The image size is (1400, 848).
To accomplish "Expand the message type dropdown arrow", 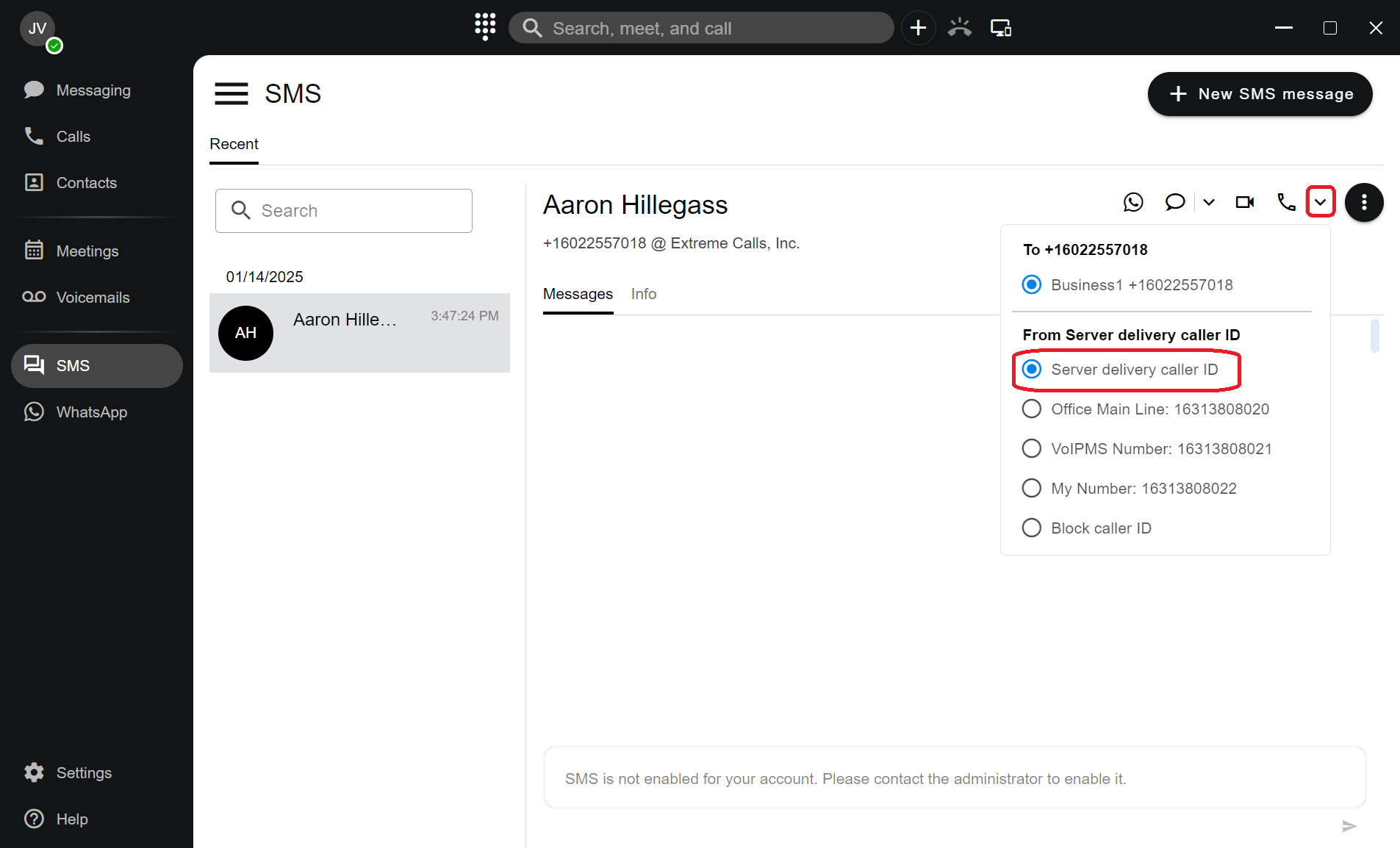I will click(x=1209, y=202).
